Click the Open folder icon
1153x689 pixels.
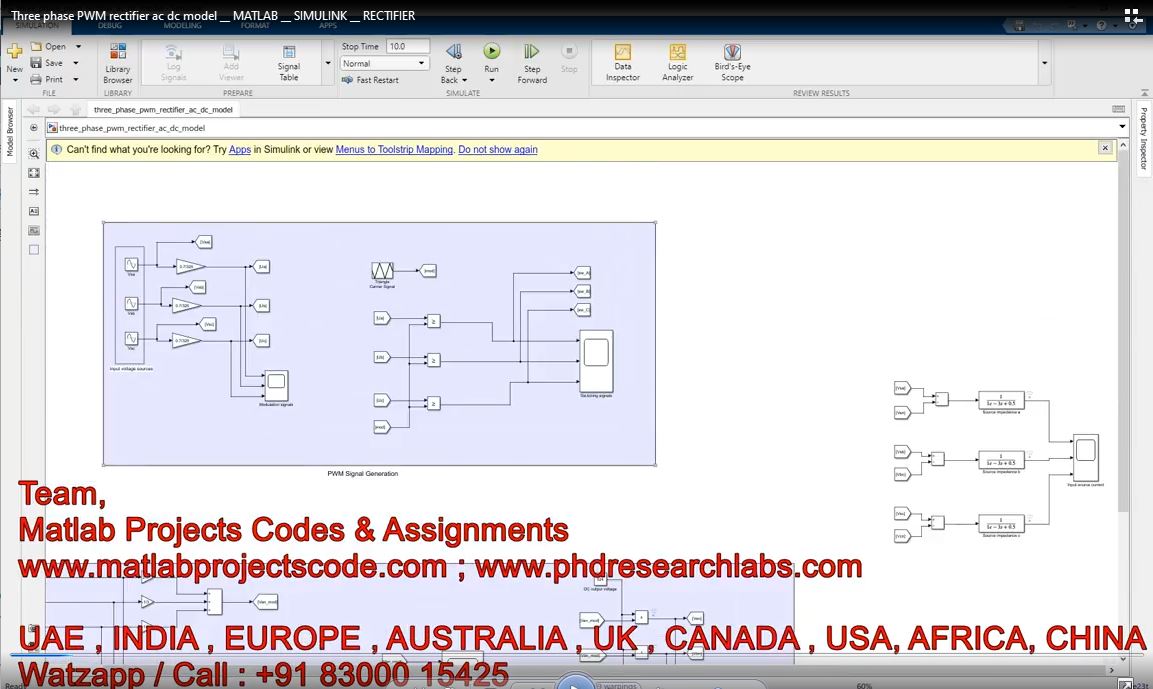[x=36, y=46]
